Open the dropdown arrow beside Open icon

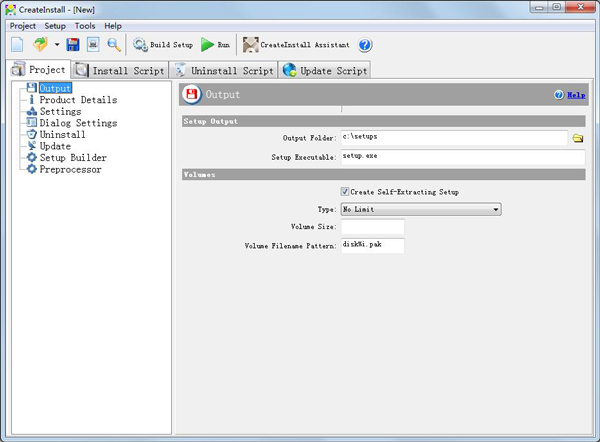[57, 45]
